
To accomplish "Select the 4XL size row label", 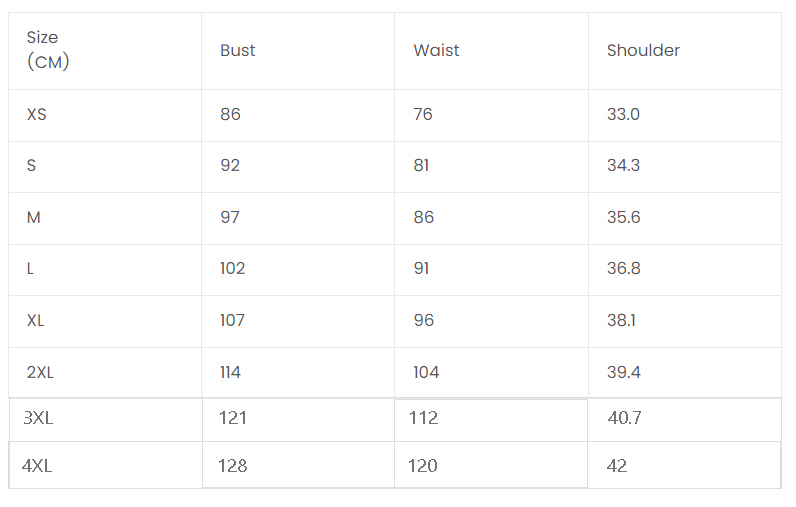I will (37, 466).
